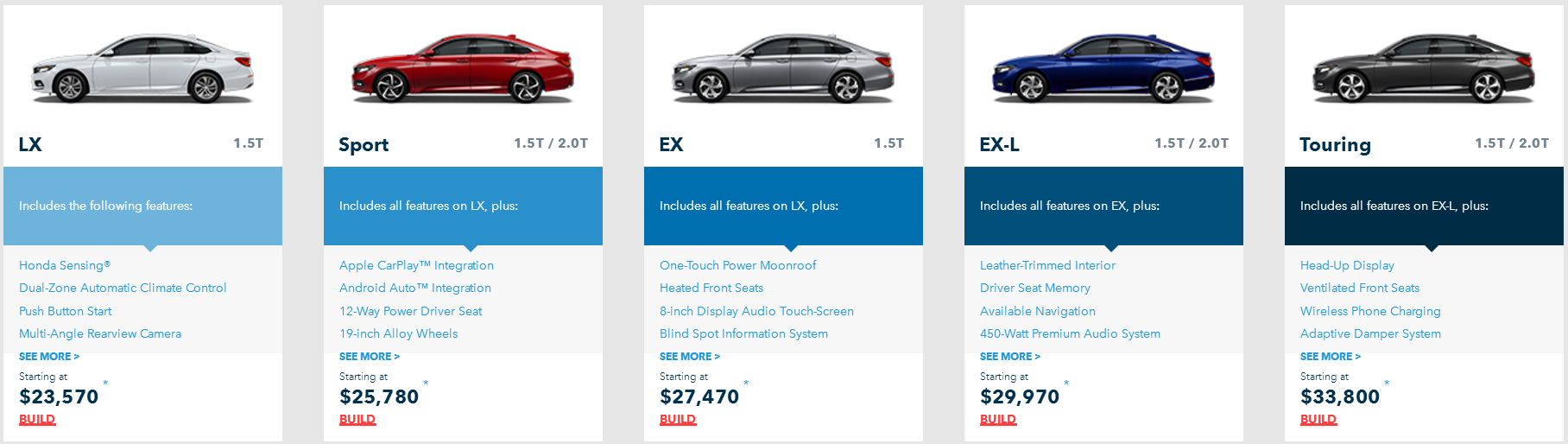Expand SEE MORE under Sport features
The width and height of the screenshot is (1568, 444).
point(370,357)
